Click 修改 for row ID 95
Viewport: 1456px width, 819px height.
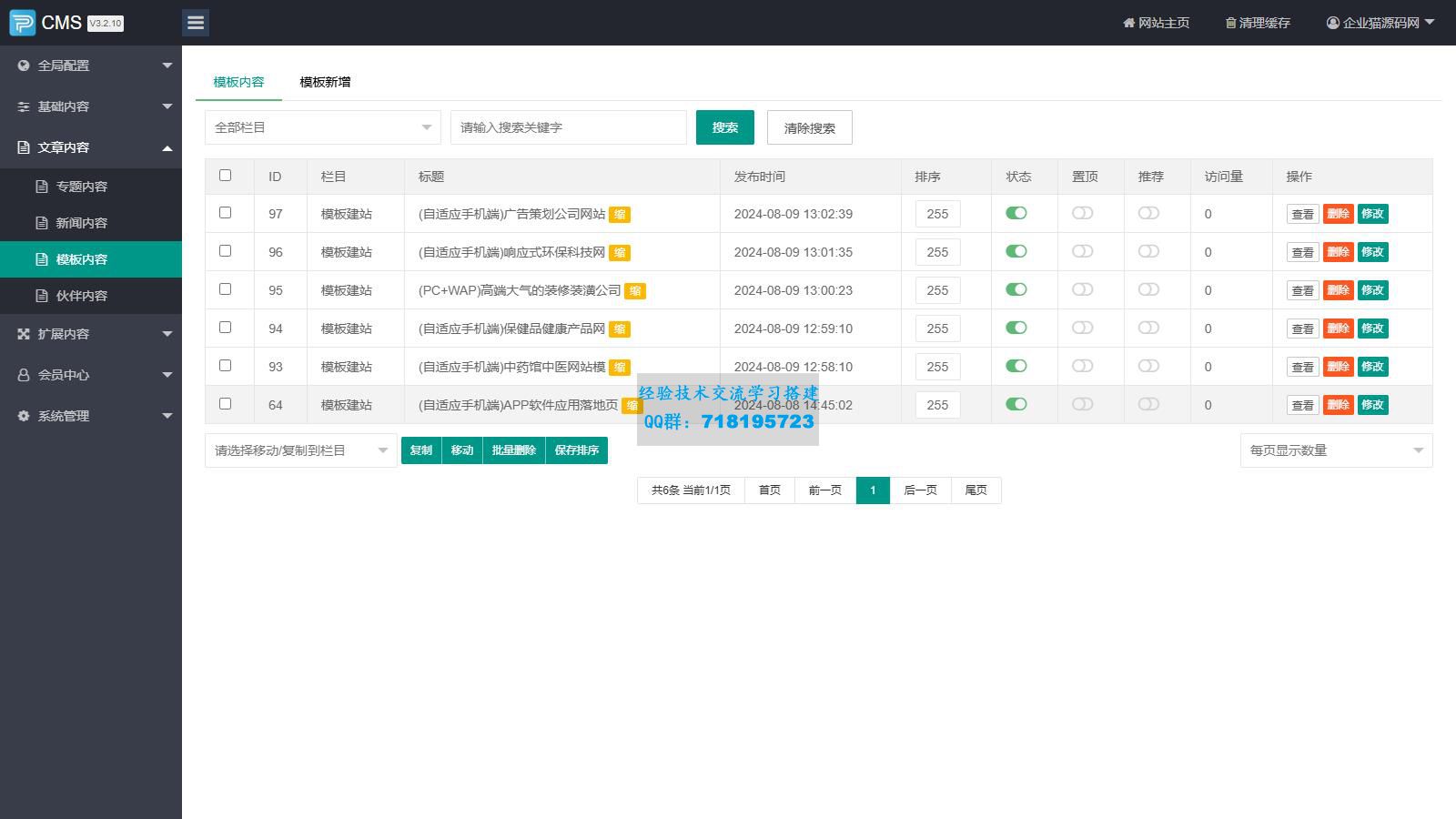click(x=1373, y=290)
